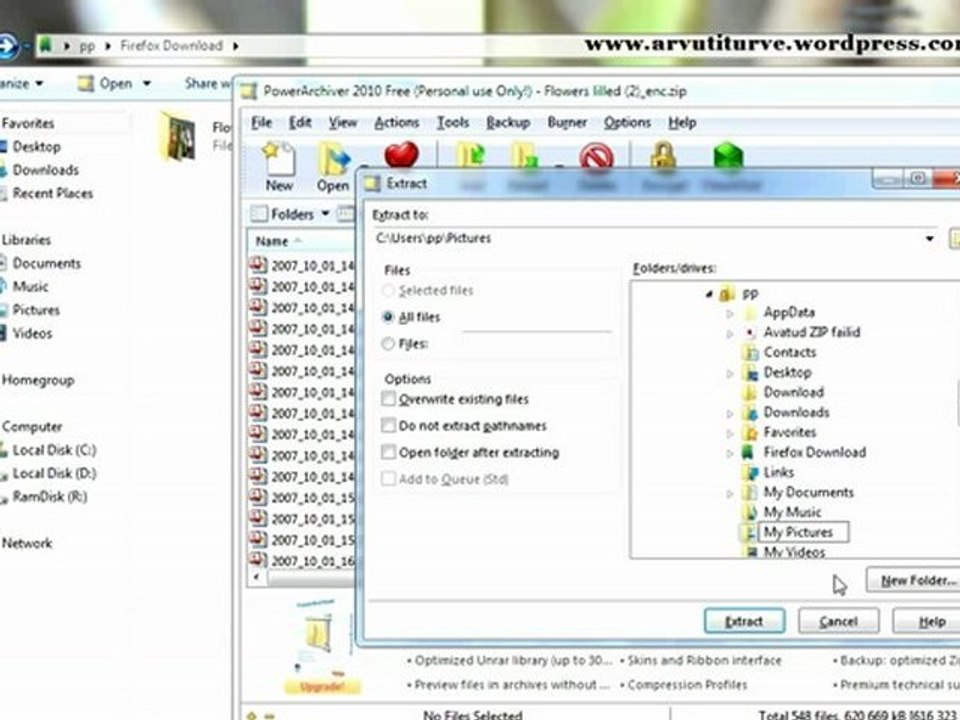Click the file list horizontal scrollbar left arrow
This screenshot has width=960, height=720.
pos(257,577)
